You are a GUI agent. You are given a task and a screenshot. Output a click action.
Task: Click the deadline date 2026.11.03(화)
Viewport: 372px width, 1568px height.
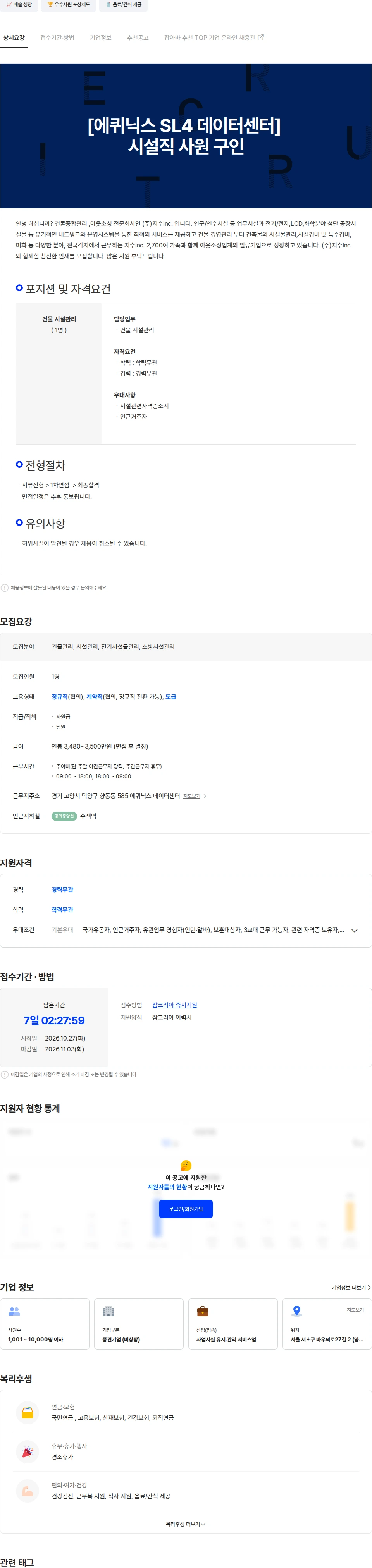point(65,1049)
